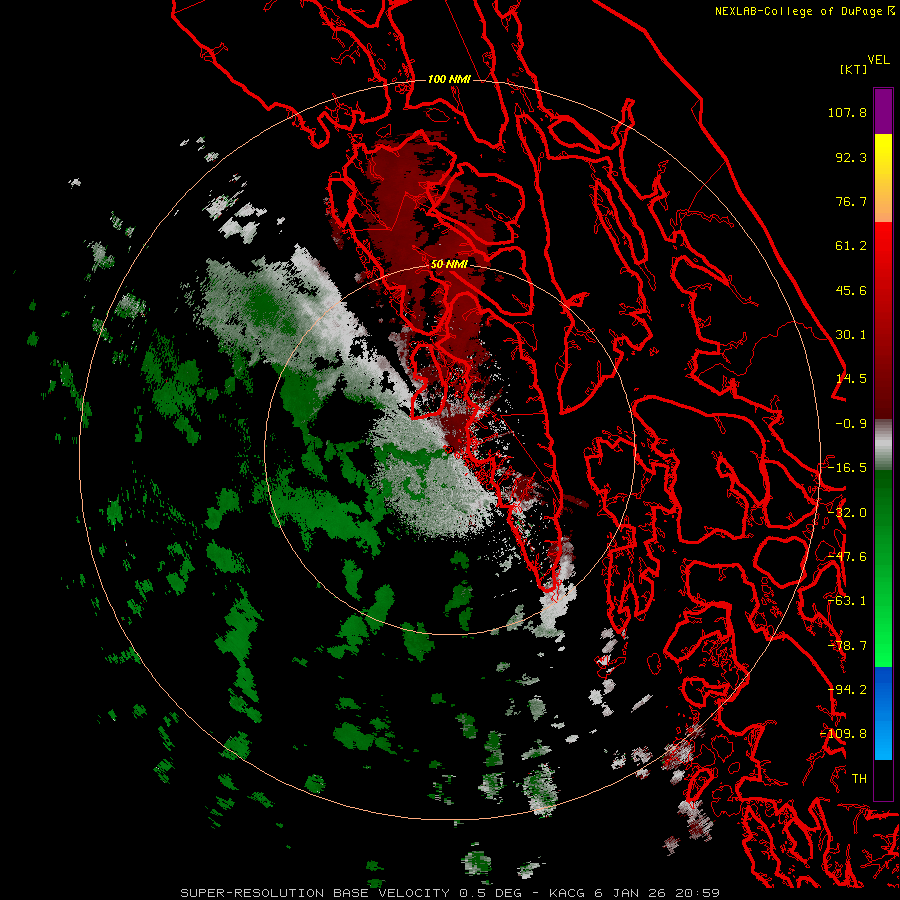This screenshot has height=900, width=900.
Task: Click the blue segment of the velocity color bar
Action: tap(883, 713)
